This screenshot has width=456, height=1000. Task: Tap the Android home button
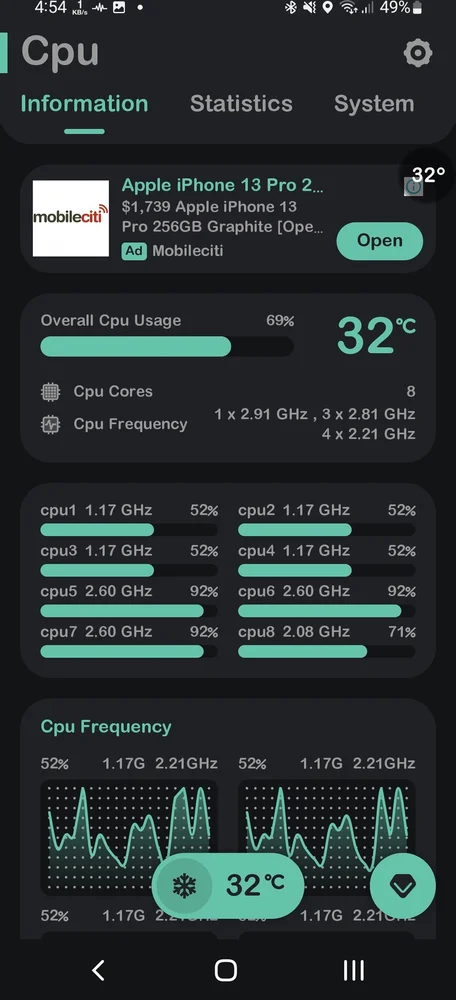click(x=226, y=970)
